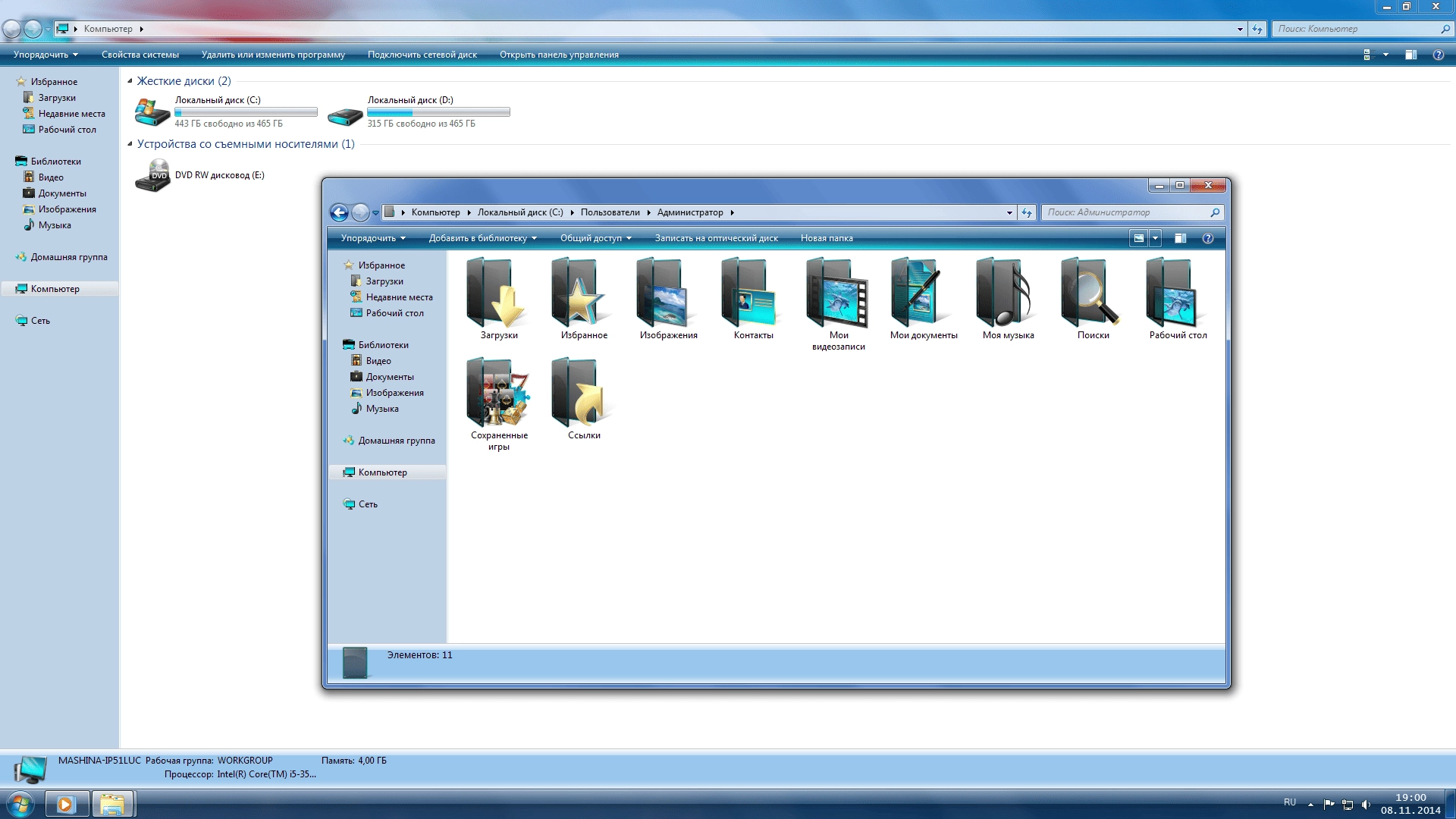Open the Мои видеозаписи folder
This screenshot has width=1456, height=819.
pos(837,292)
